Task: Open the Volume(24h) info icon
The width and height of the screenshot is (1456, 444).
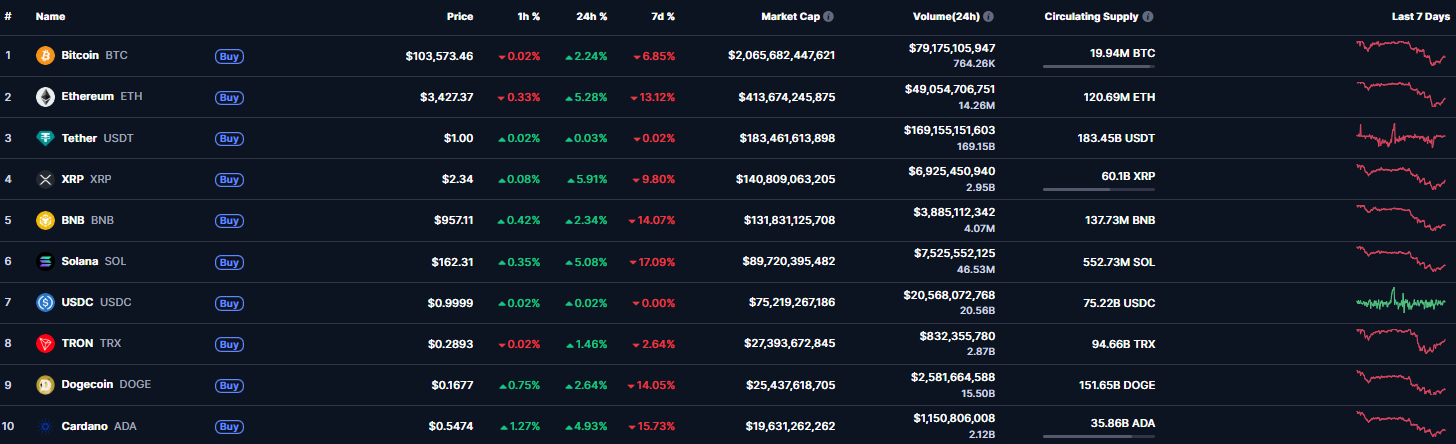Action: click(x=989, y=17)
